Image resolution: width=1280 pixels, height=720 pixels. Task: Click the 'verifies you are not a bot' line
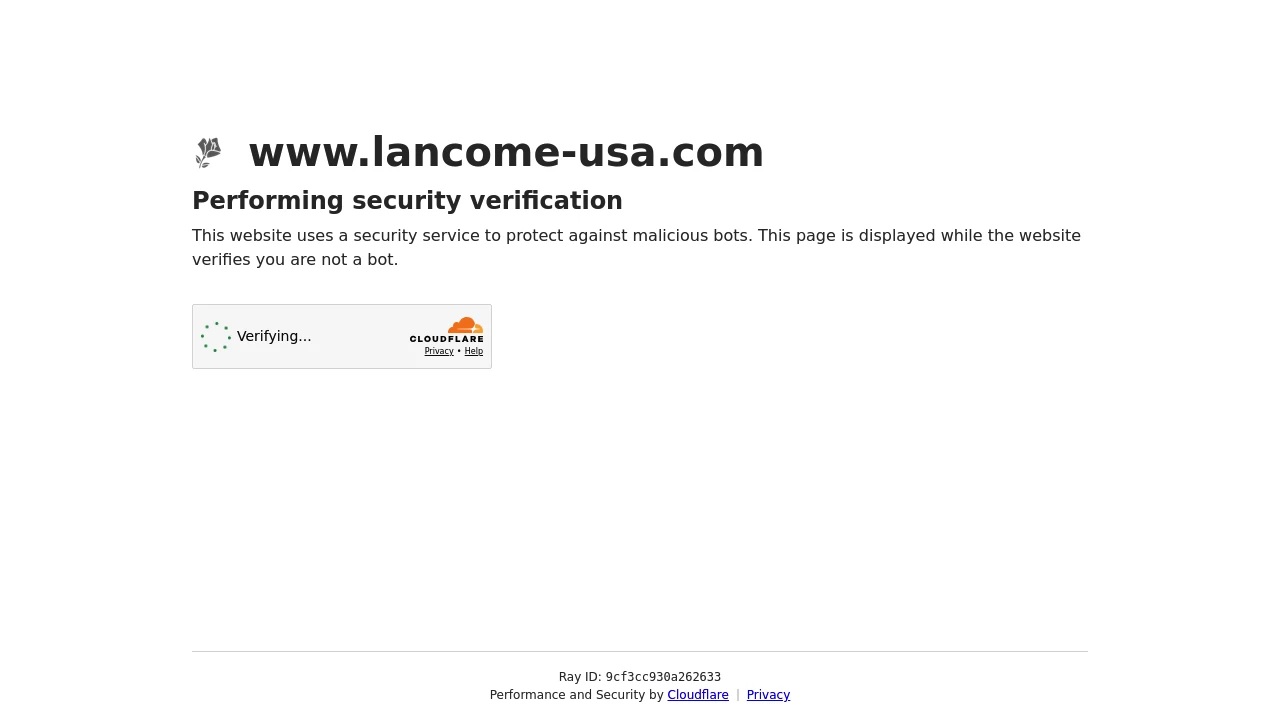(x=295, y=260)
